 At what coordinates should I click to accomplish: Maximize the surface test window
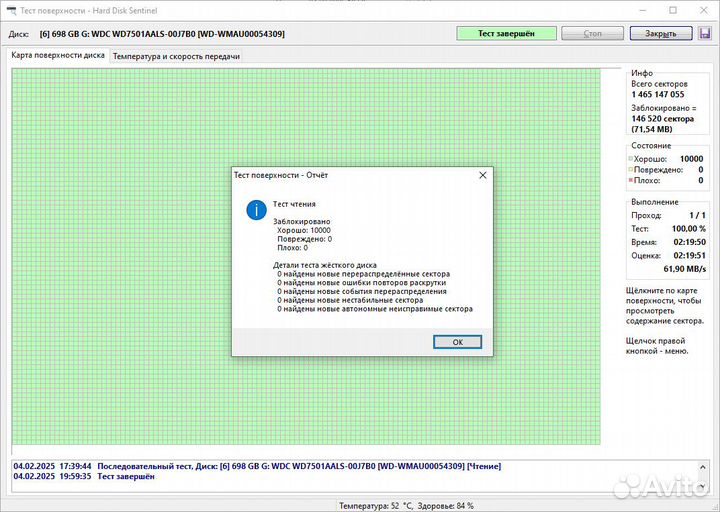[x=657, y=9]
